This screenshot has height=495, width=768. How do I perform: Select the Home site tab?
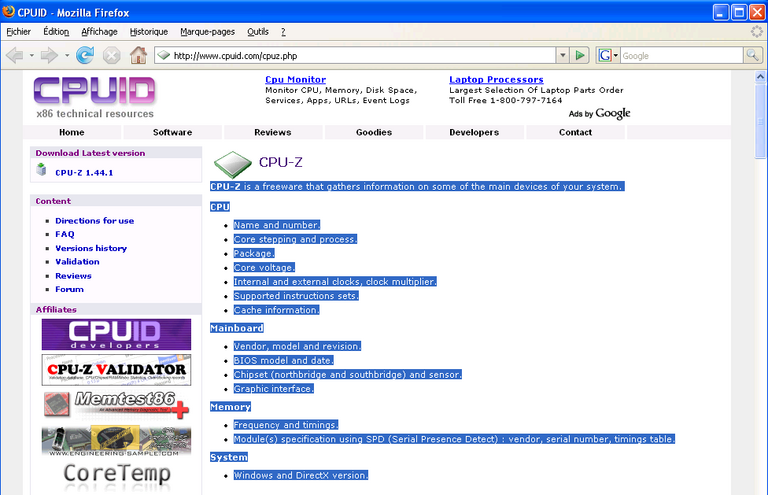(x=72, y=132)
